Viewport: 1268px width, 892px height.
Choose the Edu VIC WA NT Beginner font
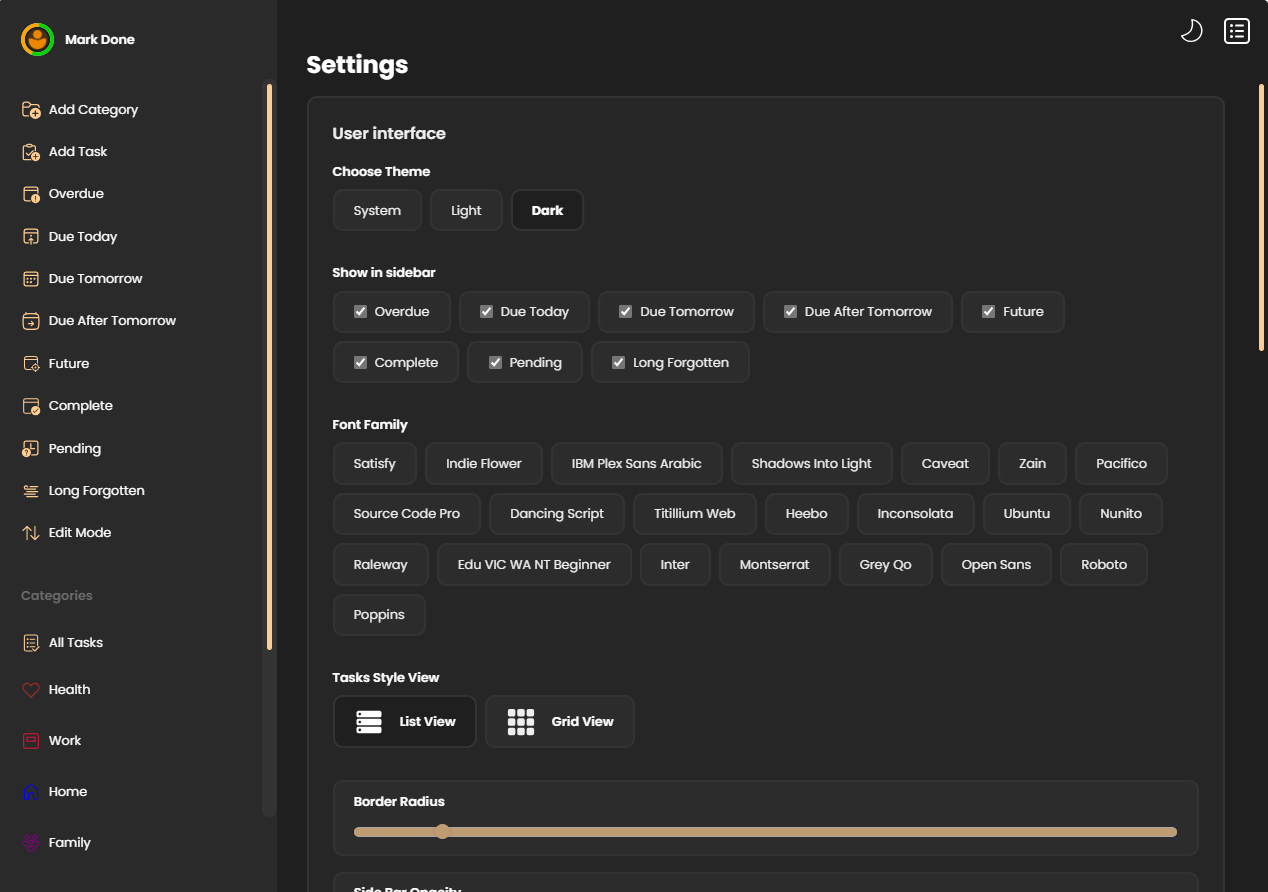click(534, 565)
